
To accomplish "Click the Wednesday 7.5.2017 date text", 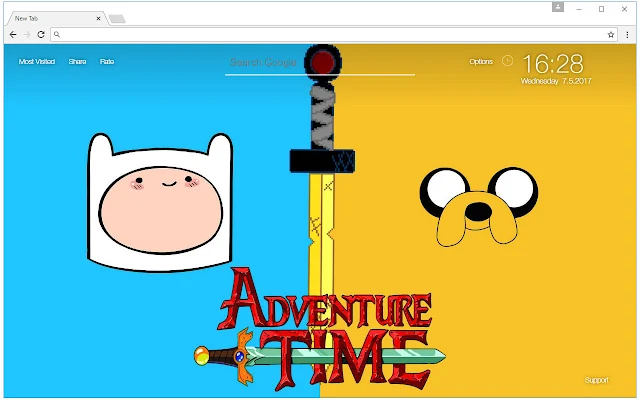I will point(556,81).
